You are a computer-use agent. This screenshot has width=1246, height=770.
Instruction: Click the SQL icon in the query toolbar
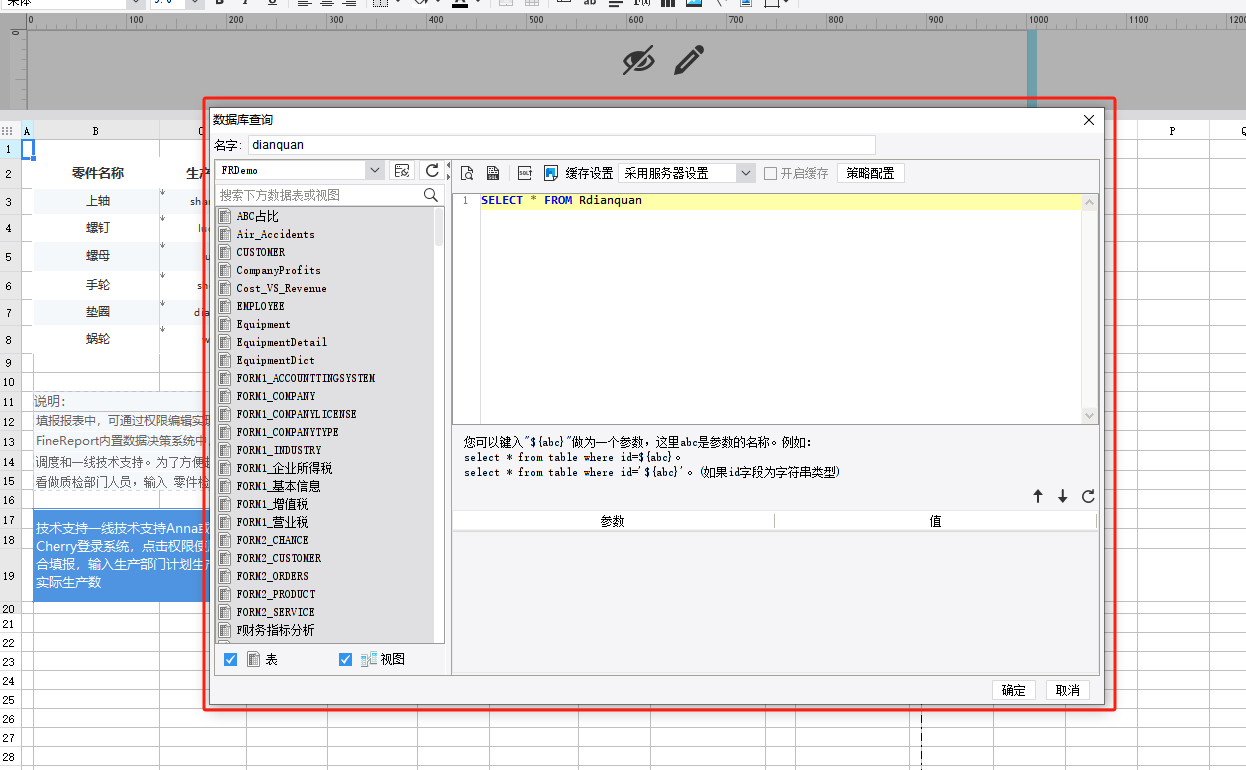tap(525, 173)
